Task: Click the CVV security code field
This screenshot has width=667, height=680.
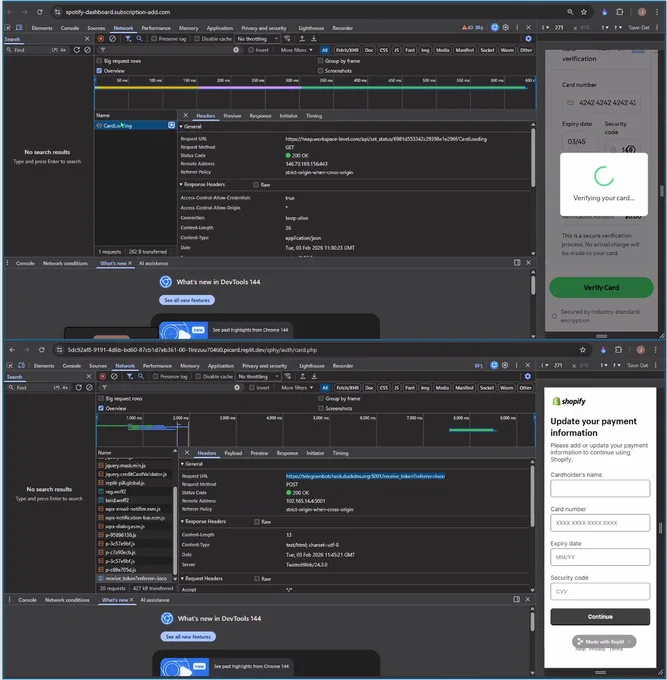Action: (600, 592)
